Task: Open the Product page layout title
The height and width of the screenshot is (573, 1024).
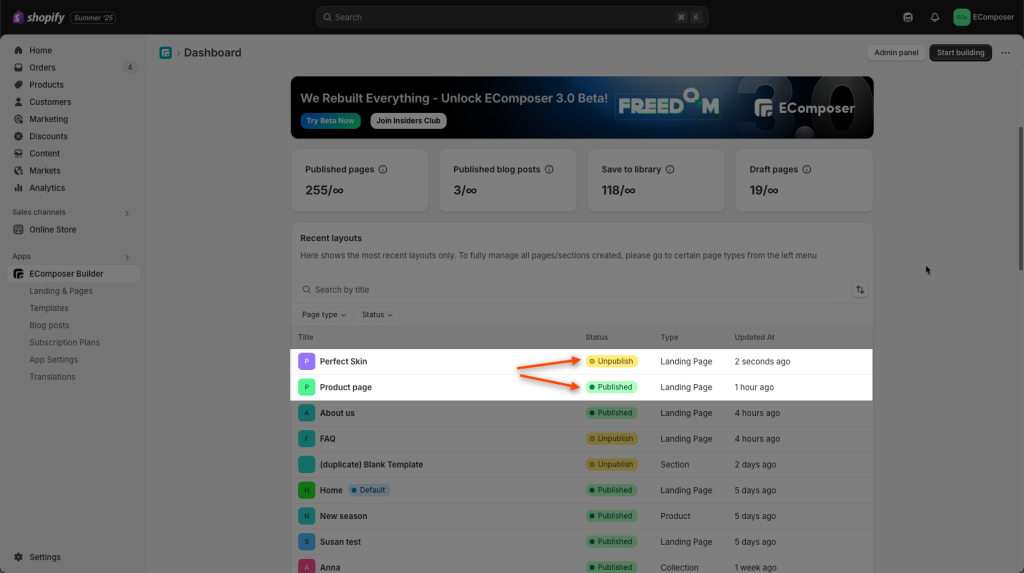Action: 345,387
